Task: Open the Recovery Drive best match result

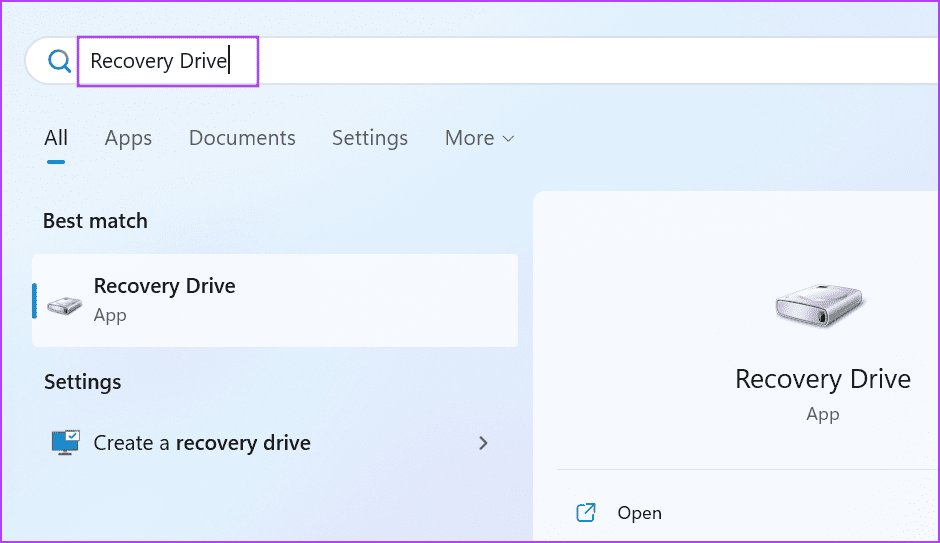Action: pyautogui.click(x=275, y=300)
